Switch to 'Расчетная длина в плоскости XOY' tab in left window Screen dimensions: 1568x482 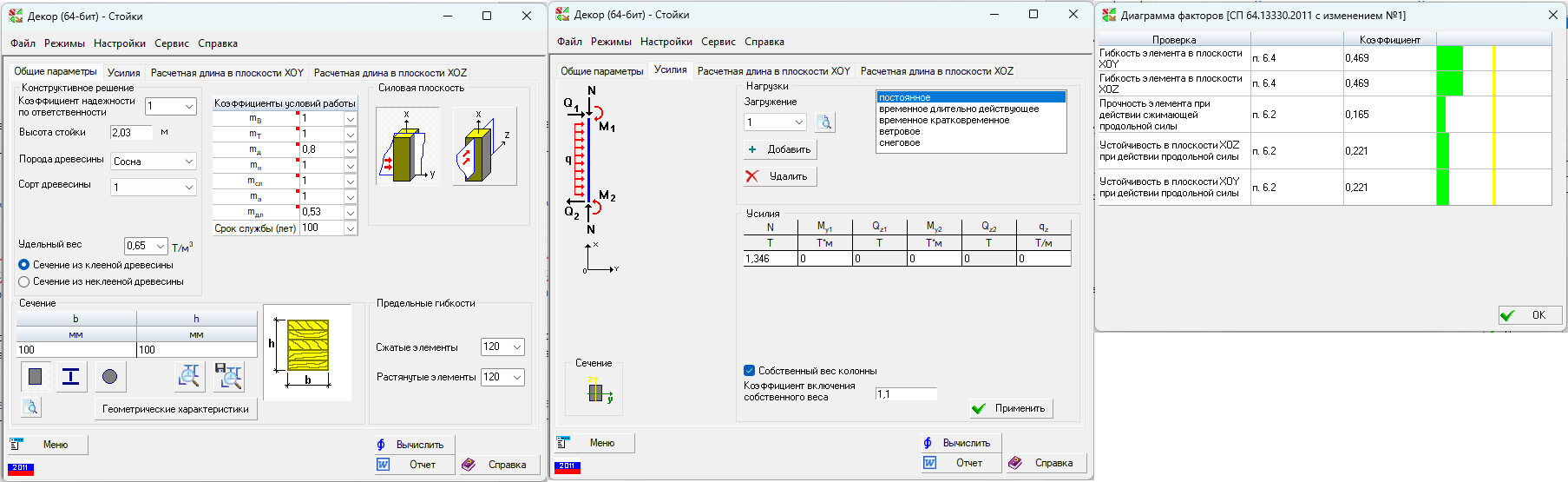227,73
